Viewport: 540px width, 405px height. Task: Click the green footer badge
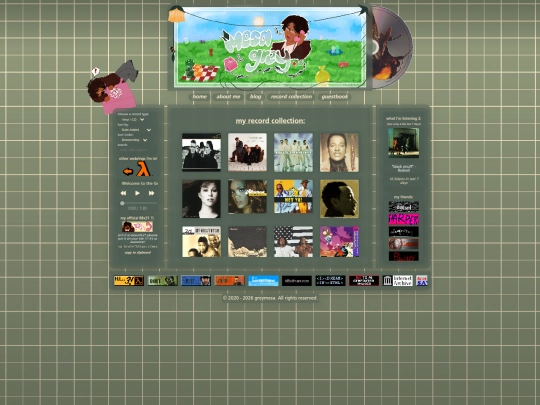[x=163, y=281]
